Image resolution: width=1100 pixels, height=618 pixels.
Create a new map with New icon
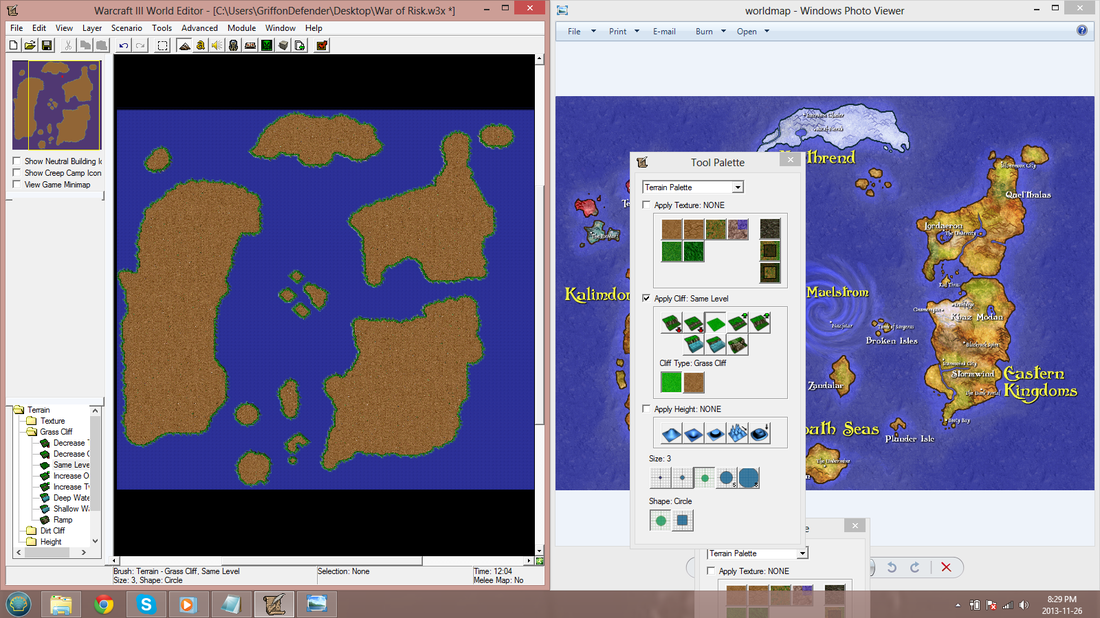13,46
